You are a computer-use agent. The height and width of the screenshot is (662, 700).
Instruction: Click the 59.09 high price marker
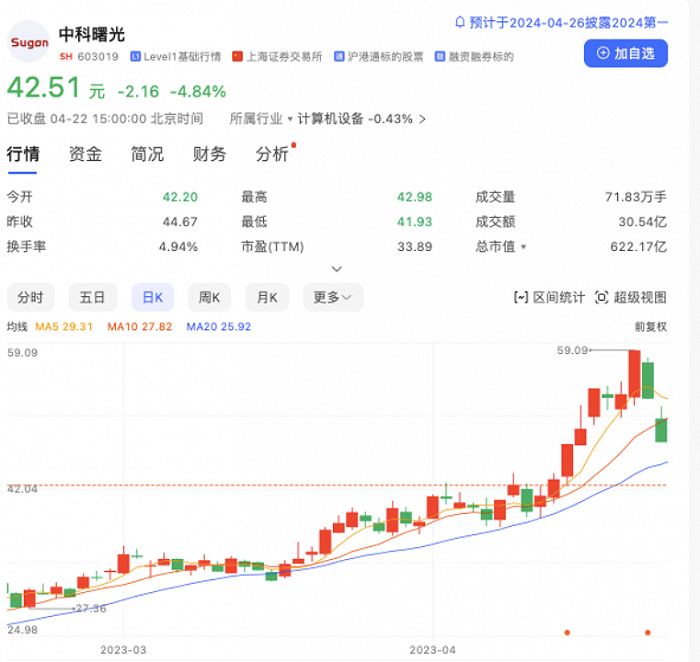point(572,350)
